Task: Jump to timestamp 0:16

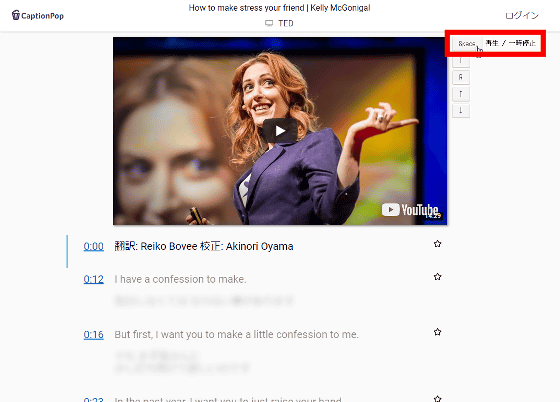Action: tap(94, 335)
